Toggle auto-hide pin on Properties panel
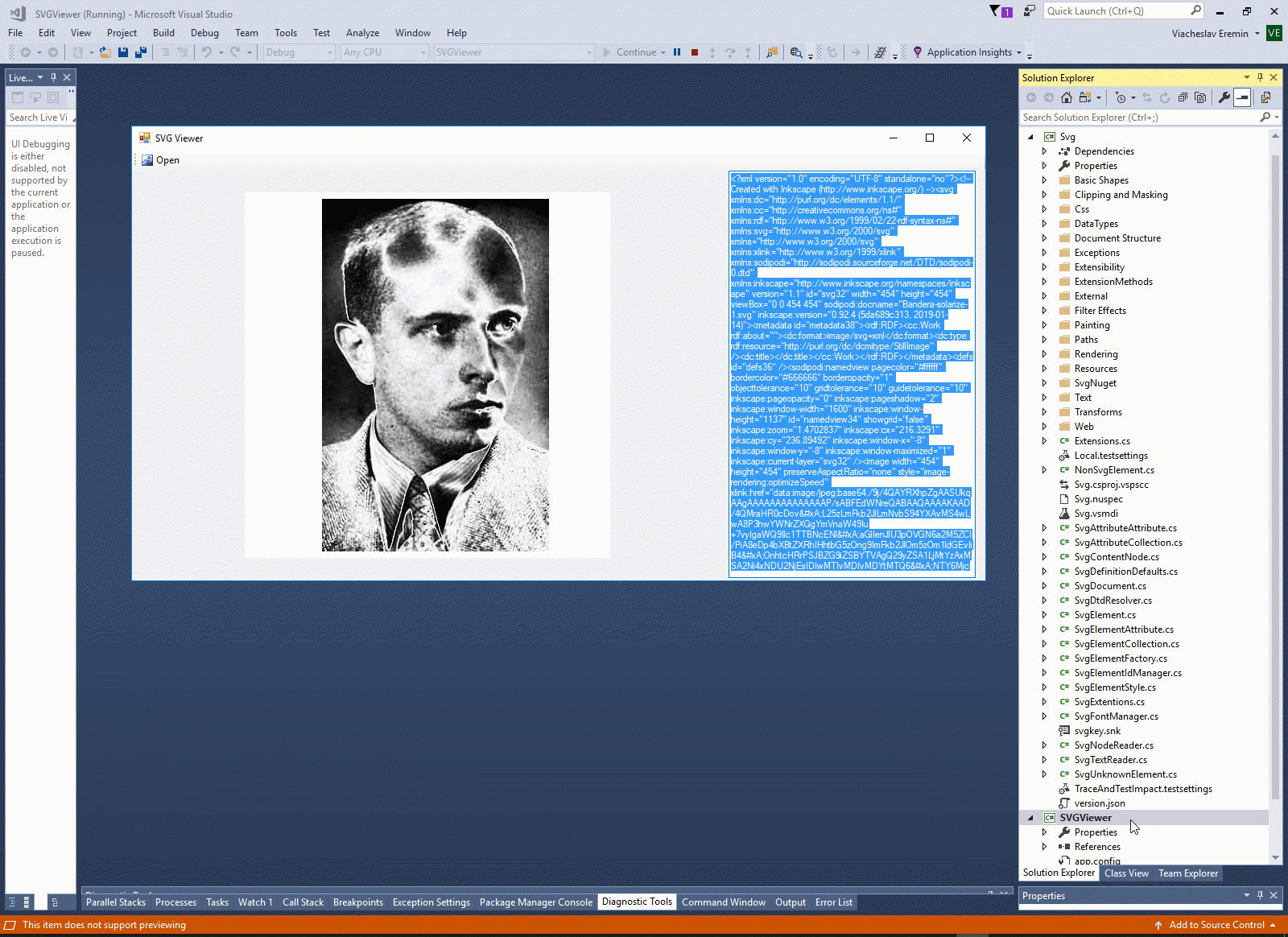 click(1260, 895)
